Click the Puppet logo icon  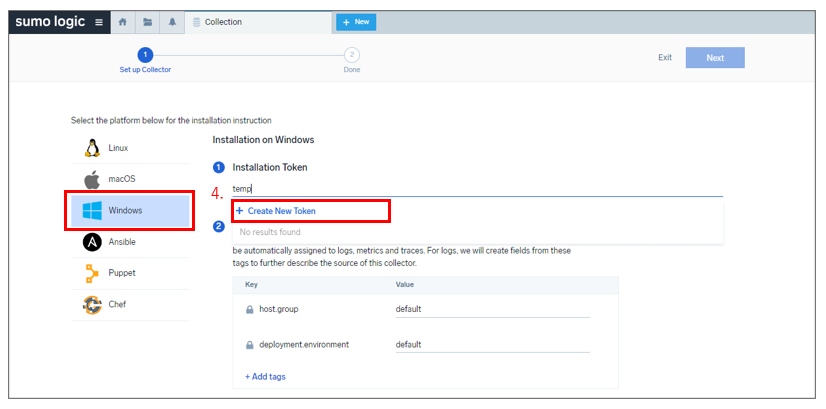click(x=92, y=274)
